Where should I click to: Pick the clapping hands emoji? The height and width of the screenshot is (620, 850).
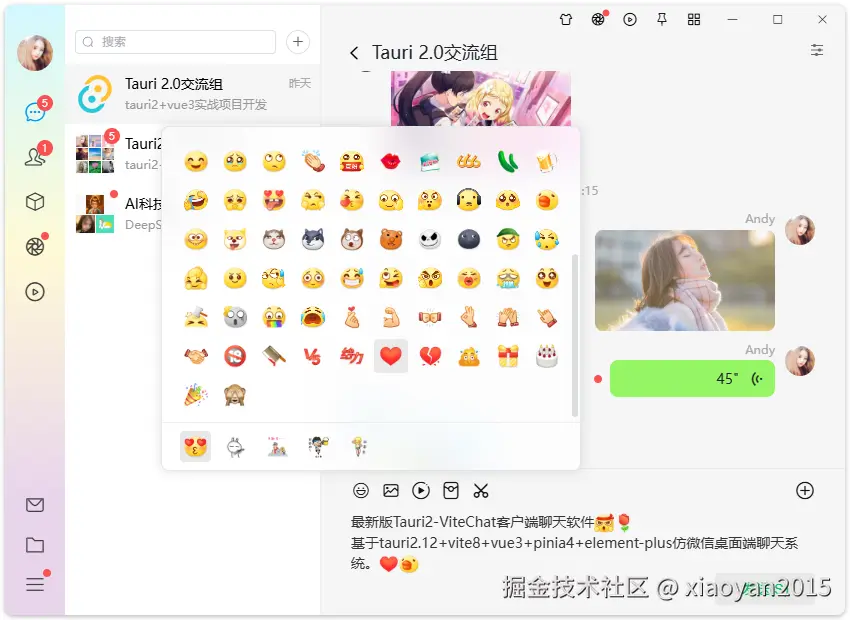[313, 161]
